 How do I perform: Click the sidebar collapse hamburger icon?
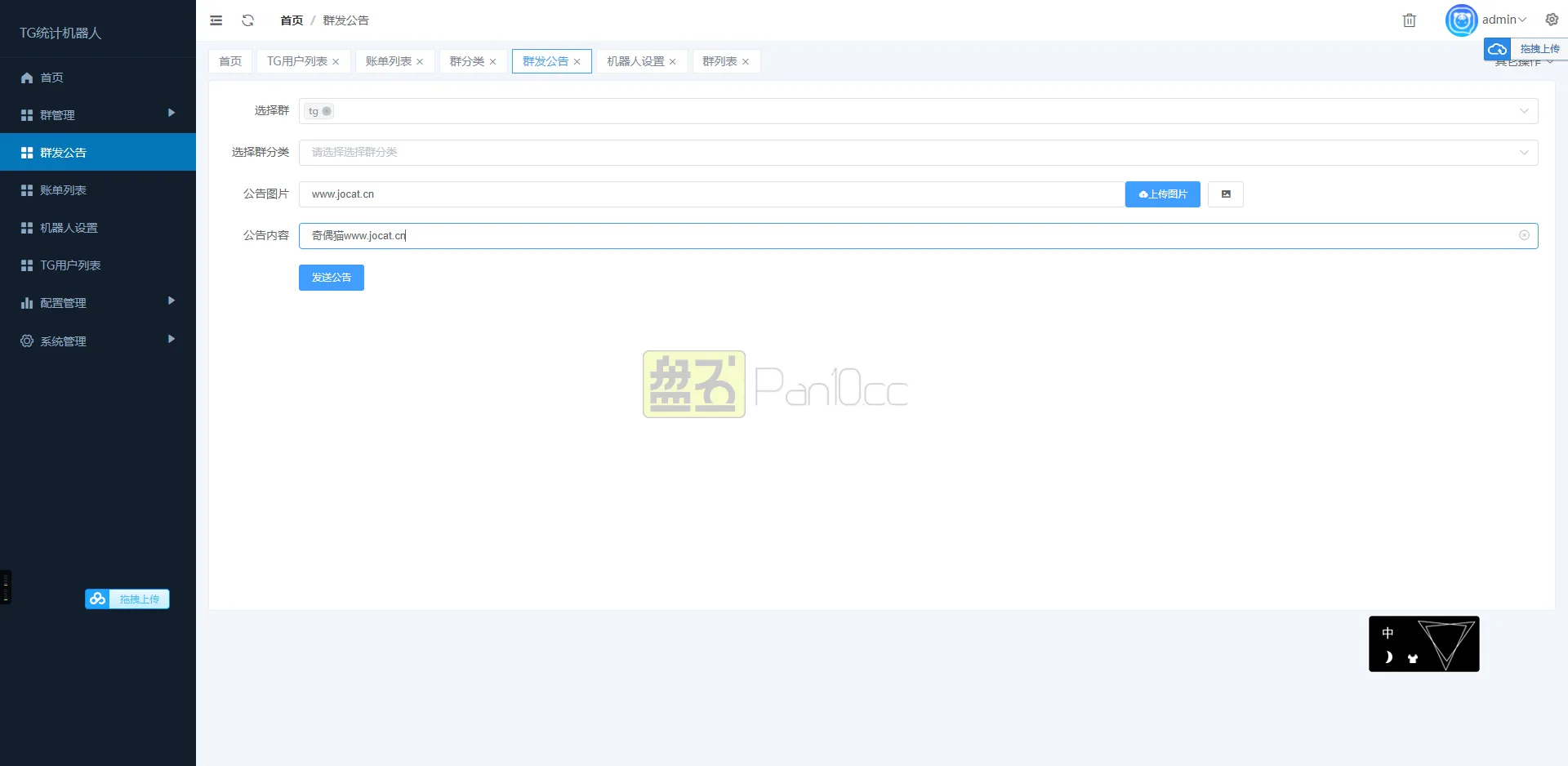pos(216,20)
